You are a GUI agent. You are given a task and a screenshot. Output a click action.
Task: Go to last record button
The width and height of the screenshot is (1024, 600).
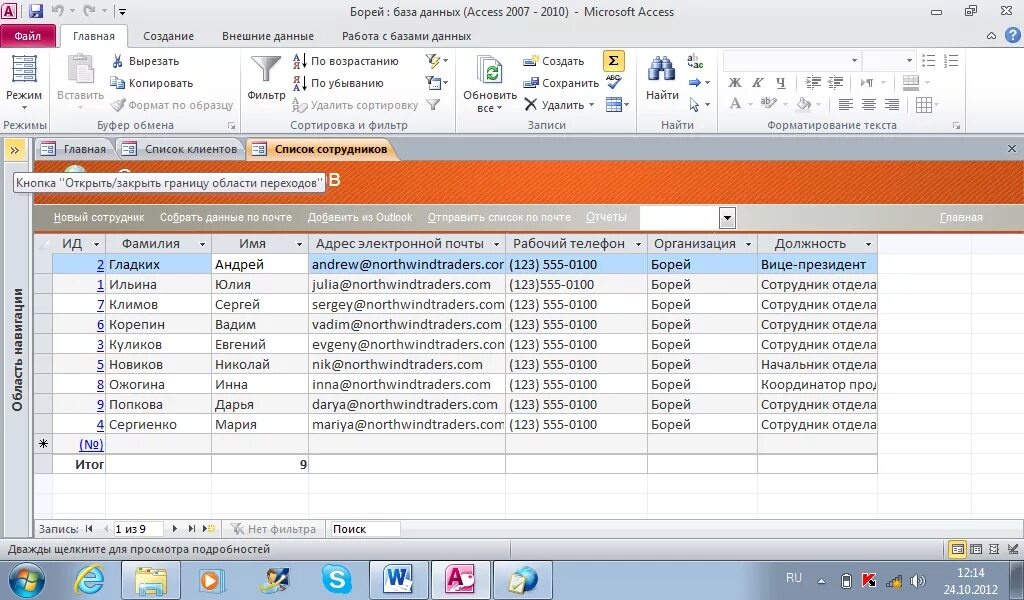(191, 529)
